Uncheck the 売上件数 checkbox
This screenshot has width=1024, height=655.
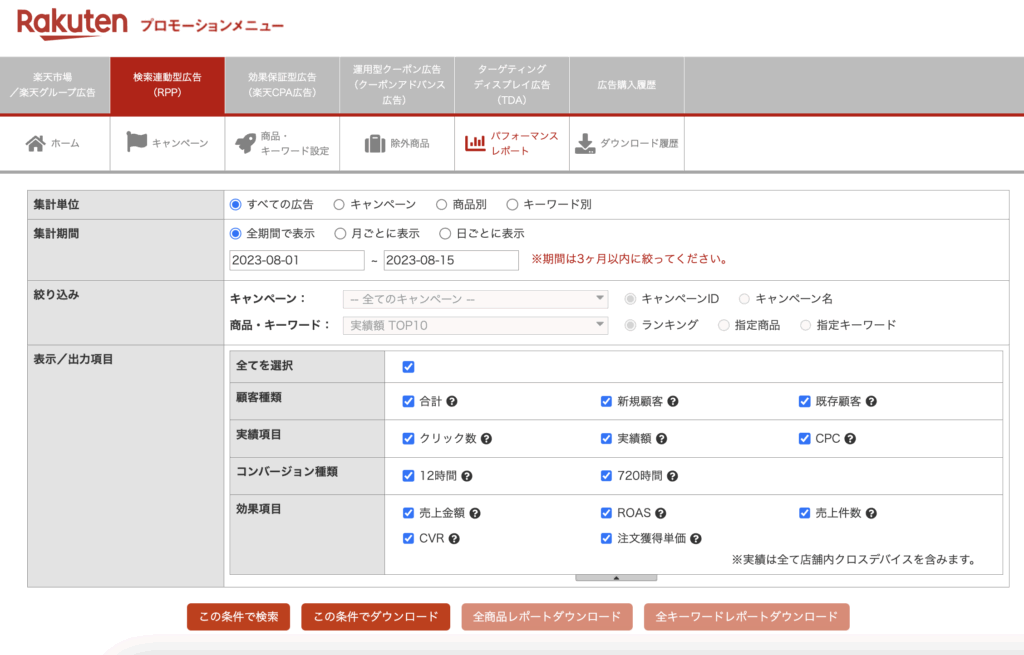805,513
